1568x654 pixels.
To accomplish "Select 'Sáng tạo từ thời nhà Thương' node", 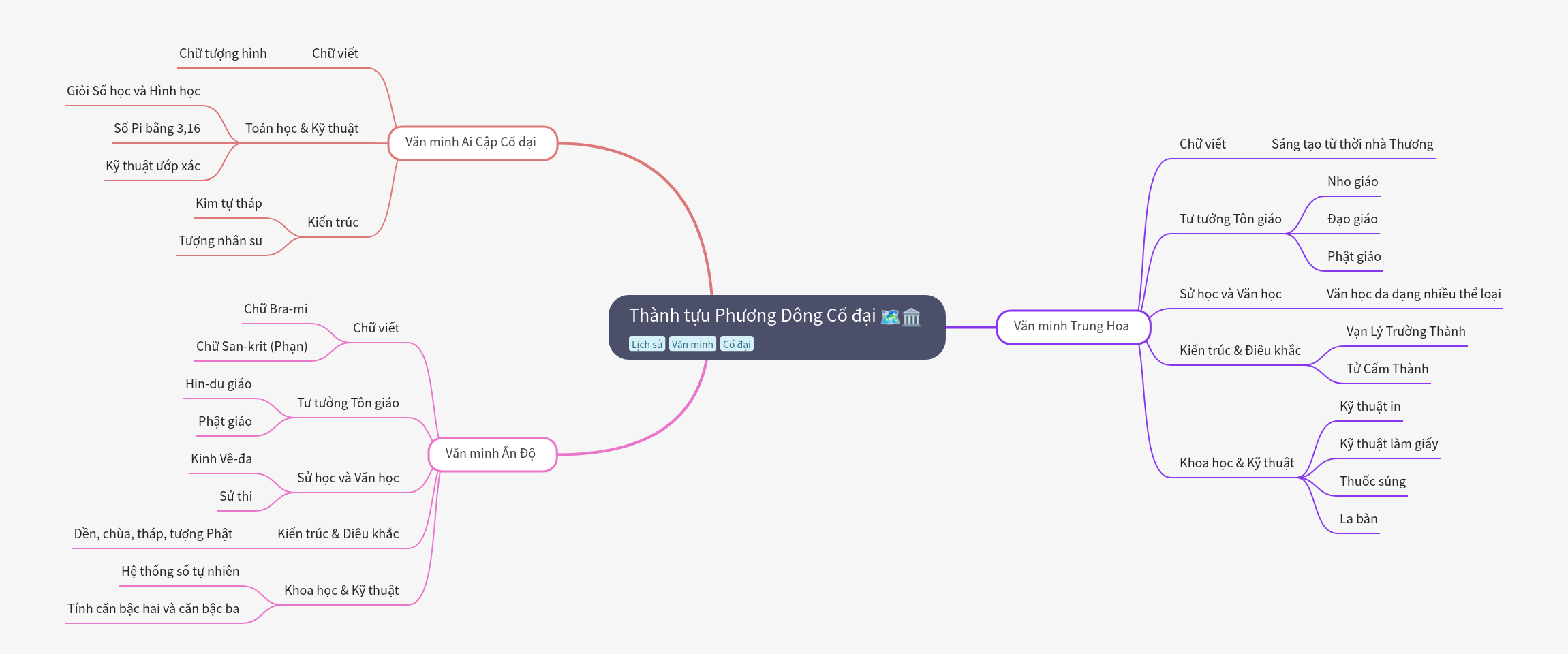I will coord(1352,144).
